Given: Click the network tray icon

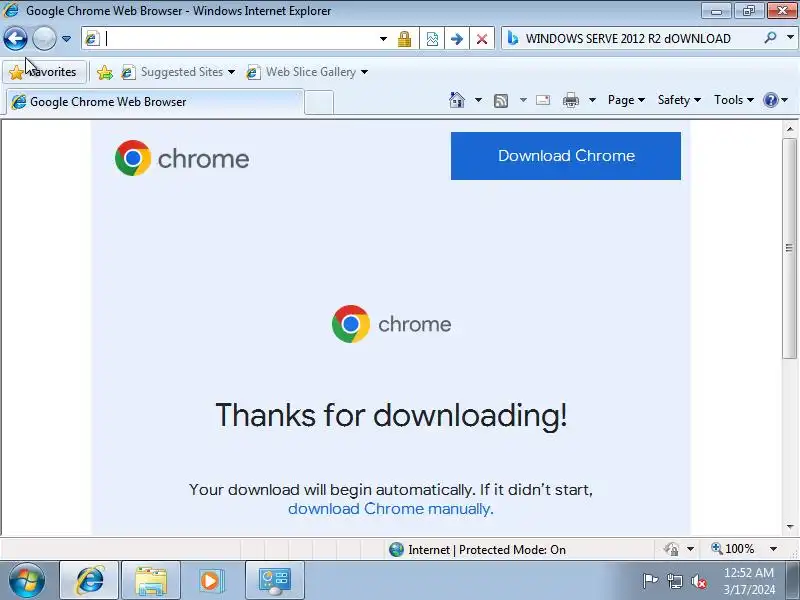Looking at the screenshot, I should [x=674, y=581].
